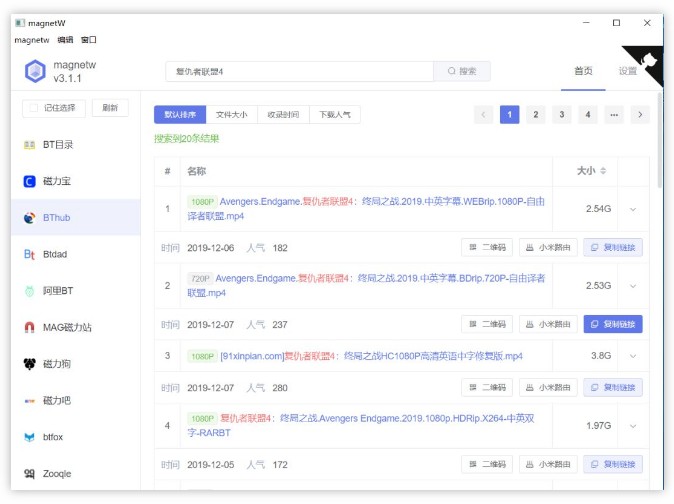
Task: Copy link for result with 人气 280
Action: [613, 388]
